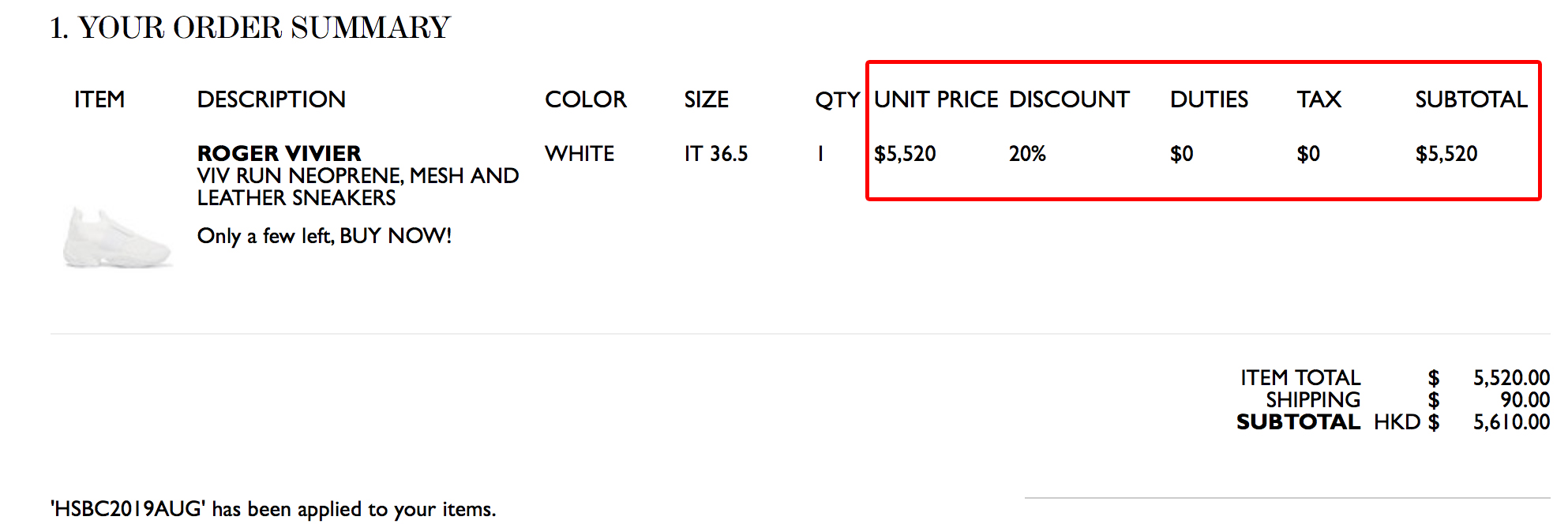Click the bold SUBTOTAL HKD 5,610.00 line
This screenshot has height=524, width=1568.
pyautogui.click(x=1394, y=422)
